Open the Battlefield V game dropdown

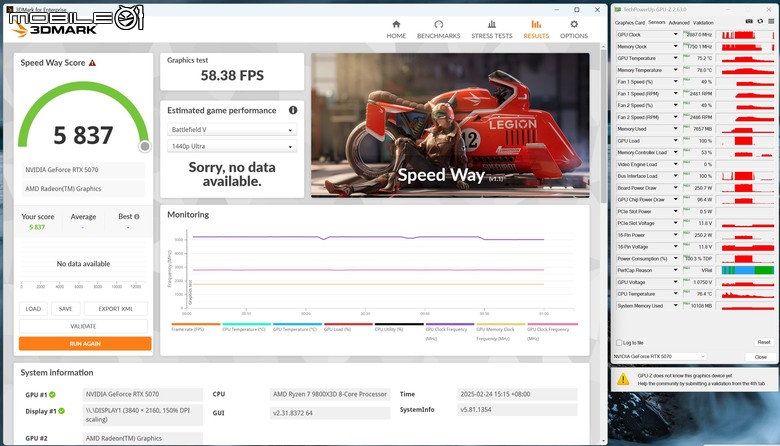pyautogui.click(x=232, y=130)
